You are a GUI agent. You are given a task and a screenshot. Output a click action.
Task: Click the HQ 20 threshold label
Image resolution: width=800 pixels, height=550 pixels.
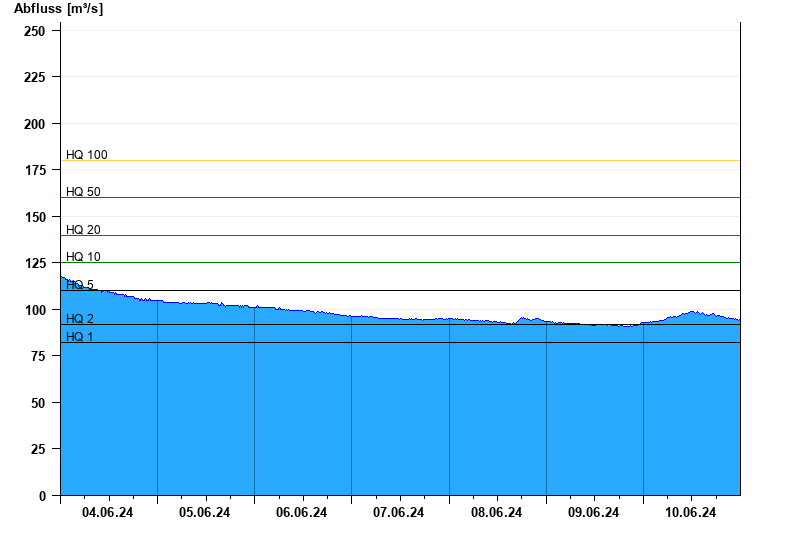tap(83, 230)
